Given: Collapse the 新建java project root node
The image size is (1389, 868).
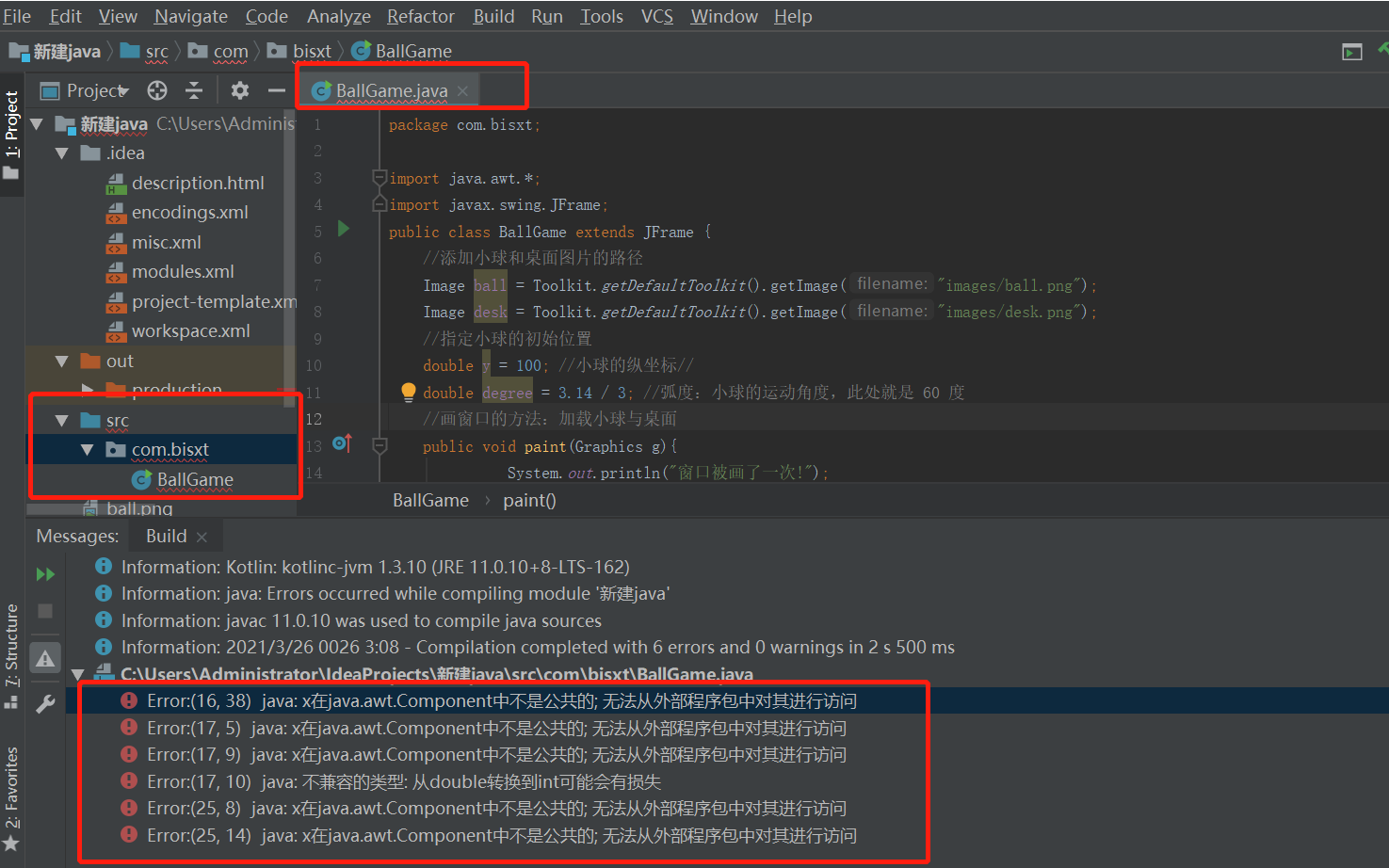Looking at the screenshot, I should click(37, 123).
